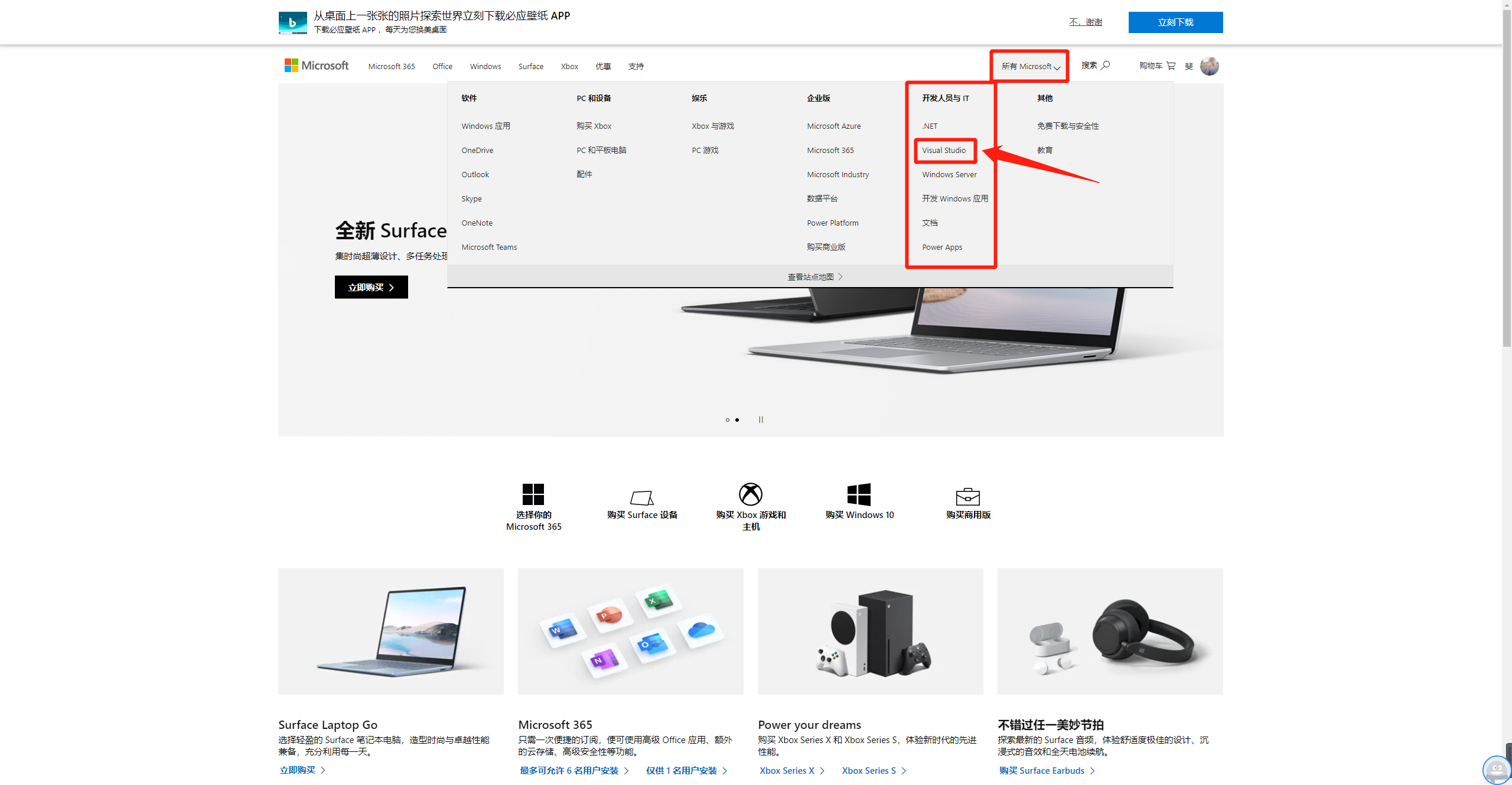Screen dimensions: 1512x785
Task: Click 最多可允许 6 名用户安装 link
Action: 574,770
